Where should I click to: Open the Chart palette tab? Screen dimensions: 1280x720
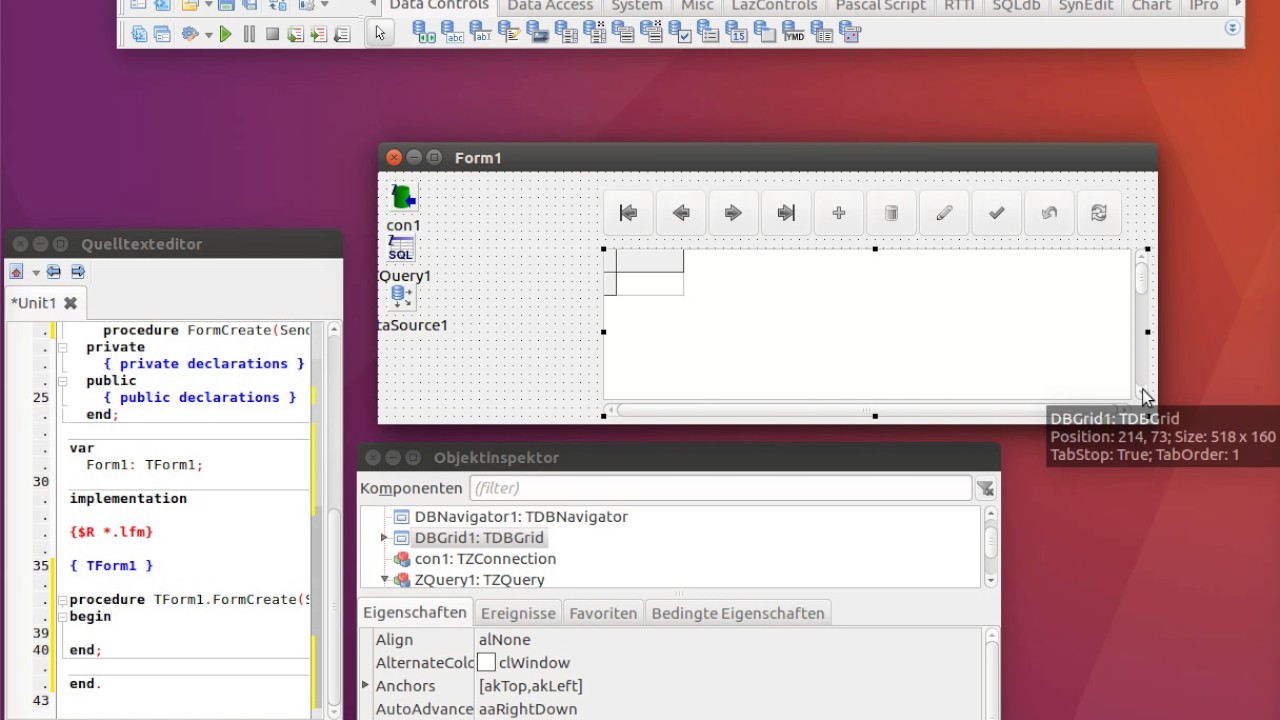(1151, 6)
